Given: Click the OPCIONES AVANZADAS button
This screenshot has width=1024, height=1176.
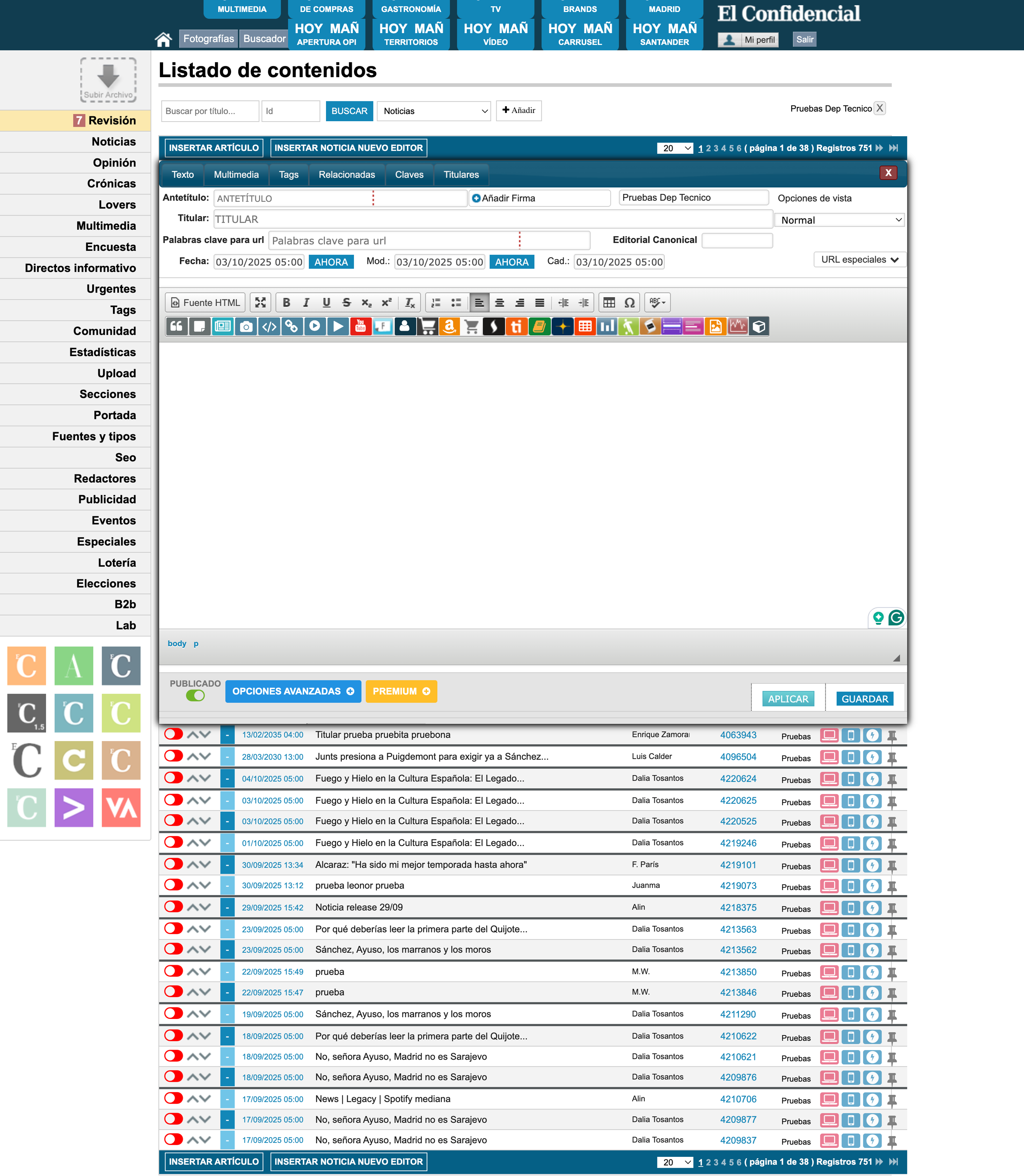Looking at the screenshot, I should [x=293, y=691].
